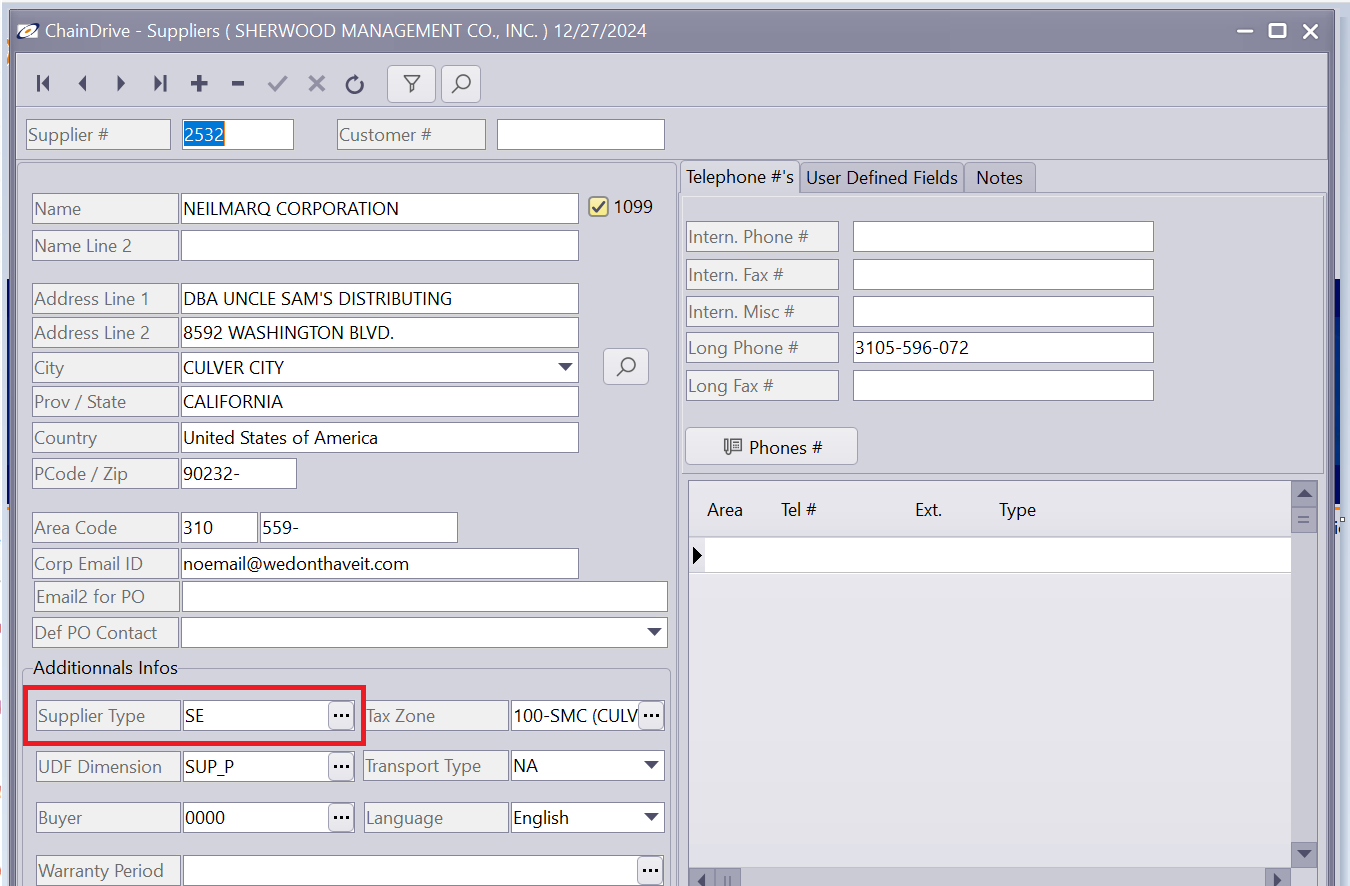Click the Long Phone # field

1003,348
